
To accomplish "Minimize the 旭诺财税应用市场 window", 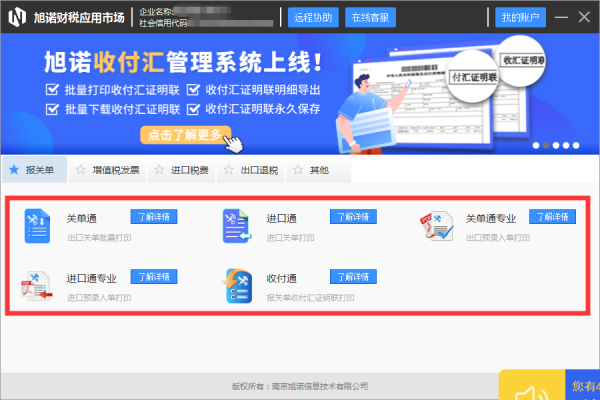I will 561,17.
